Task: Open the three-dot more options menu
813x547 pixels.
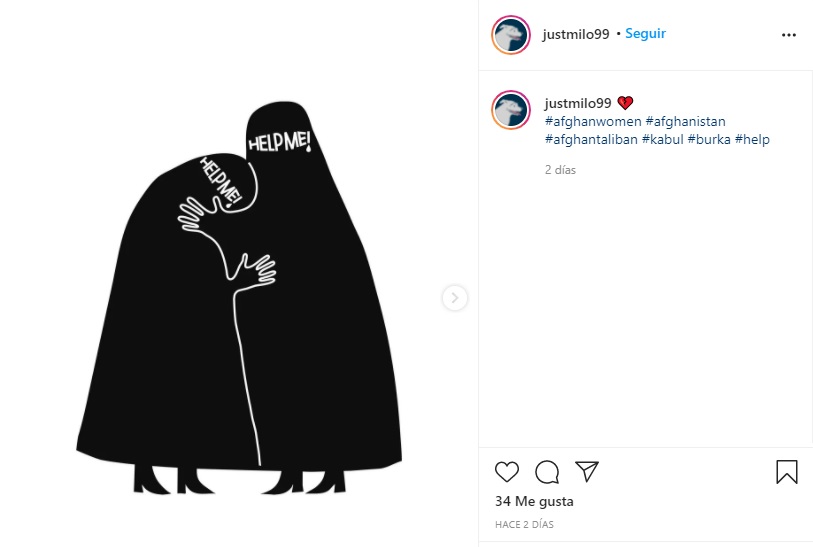Action: (x=789, y=35)
